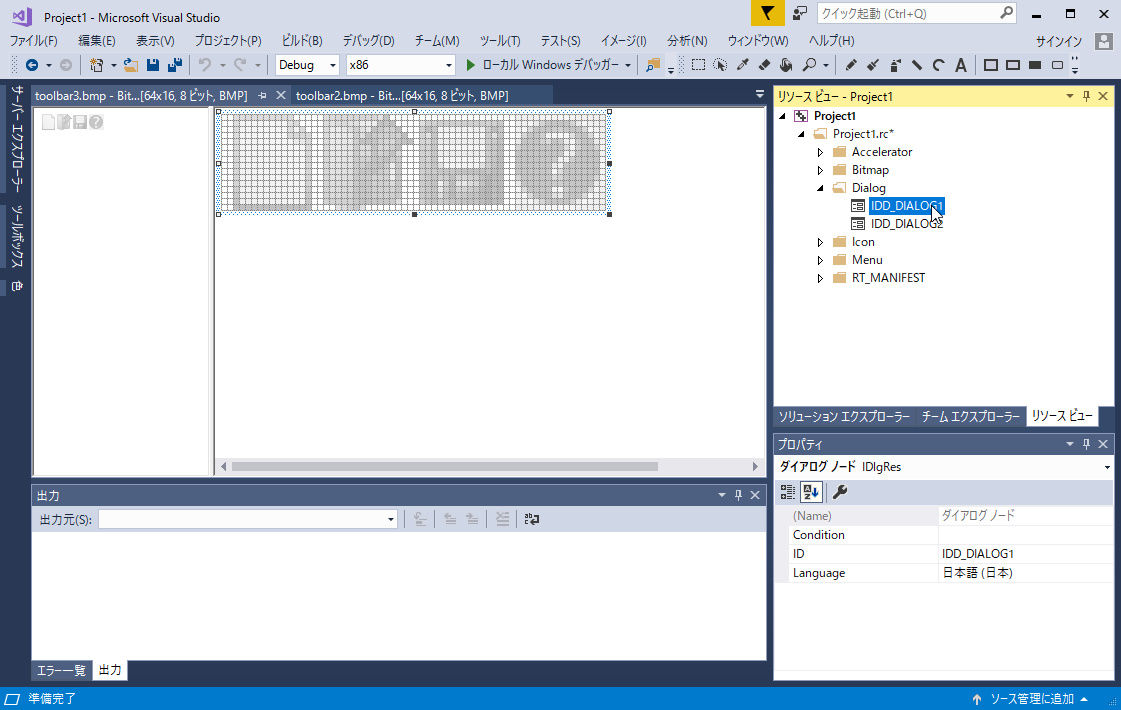
Task: Expand the Bitmap folder
Action: pyautogui.click(x=820, y=170)
